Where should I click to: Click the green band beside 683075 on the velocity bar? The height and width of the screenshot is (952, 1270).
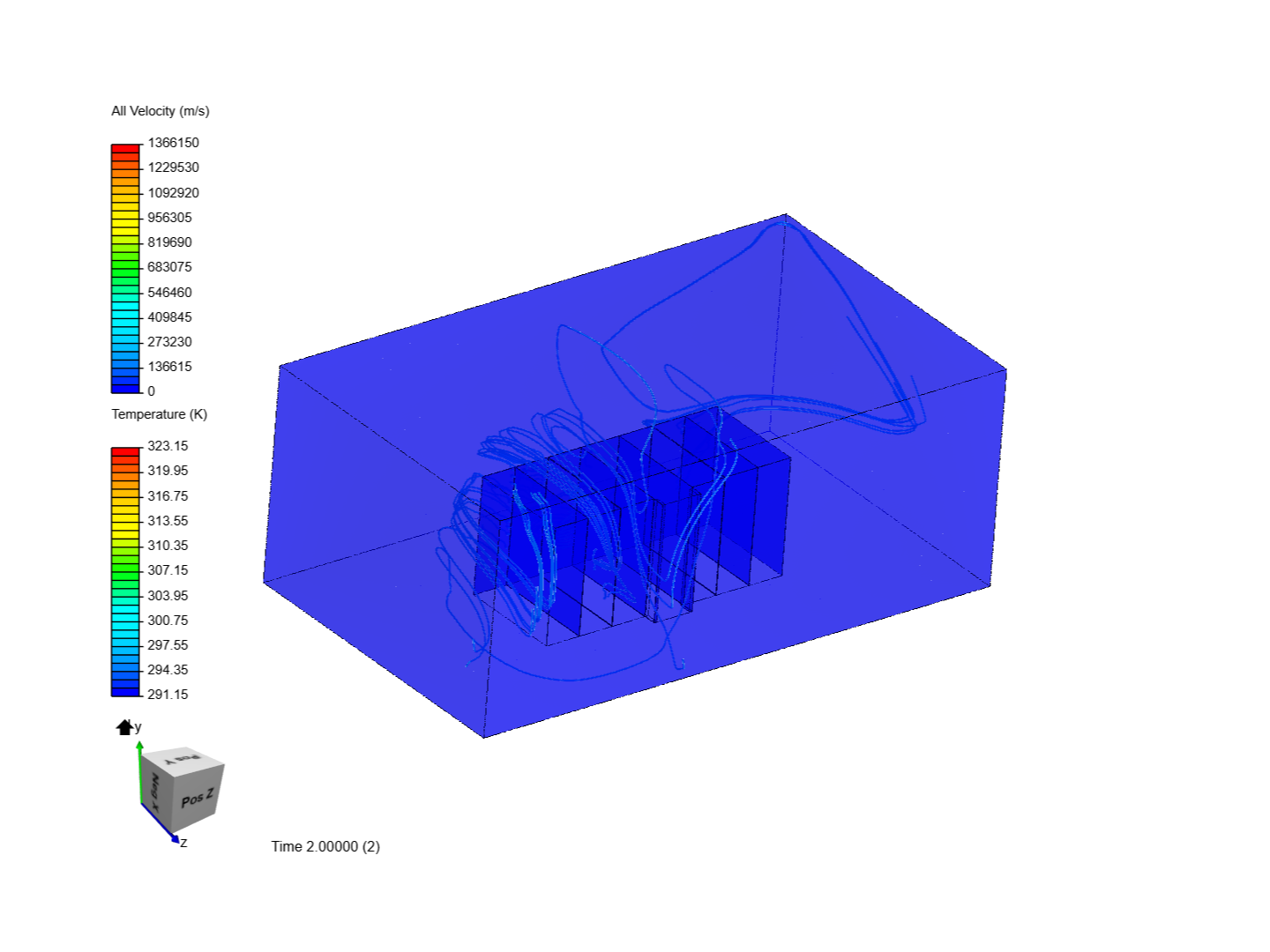click(x=125, y=266)
